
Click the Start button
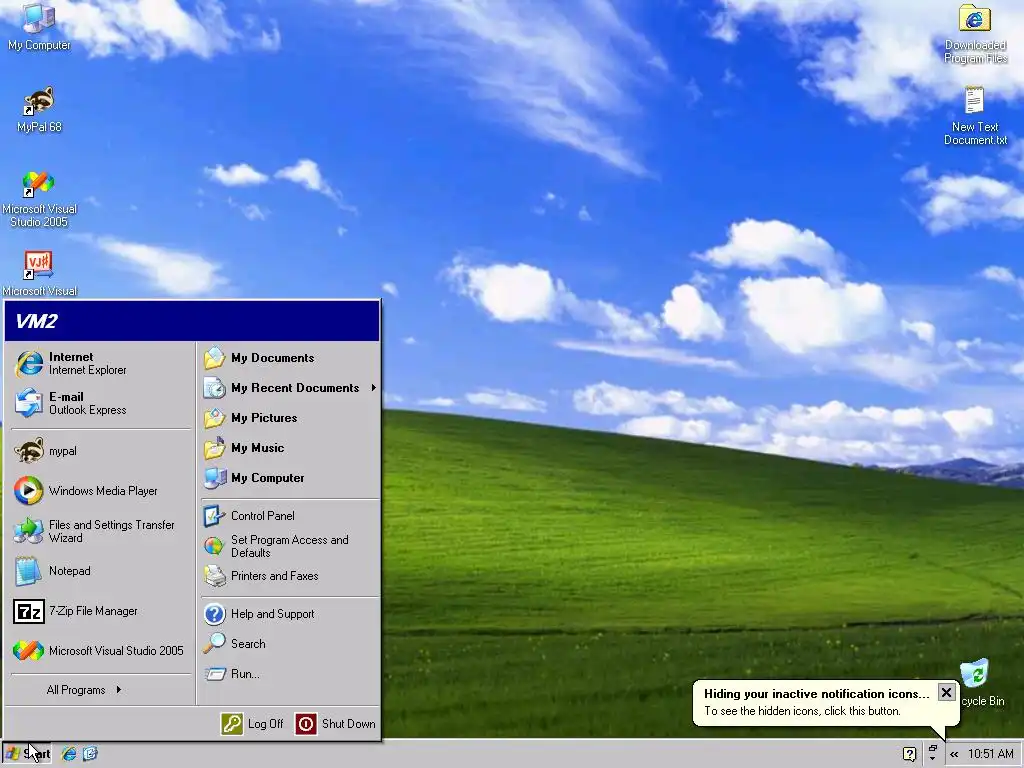pos(27,754)
